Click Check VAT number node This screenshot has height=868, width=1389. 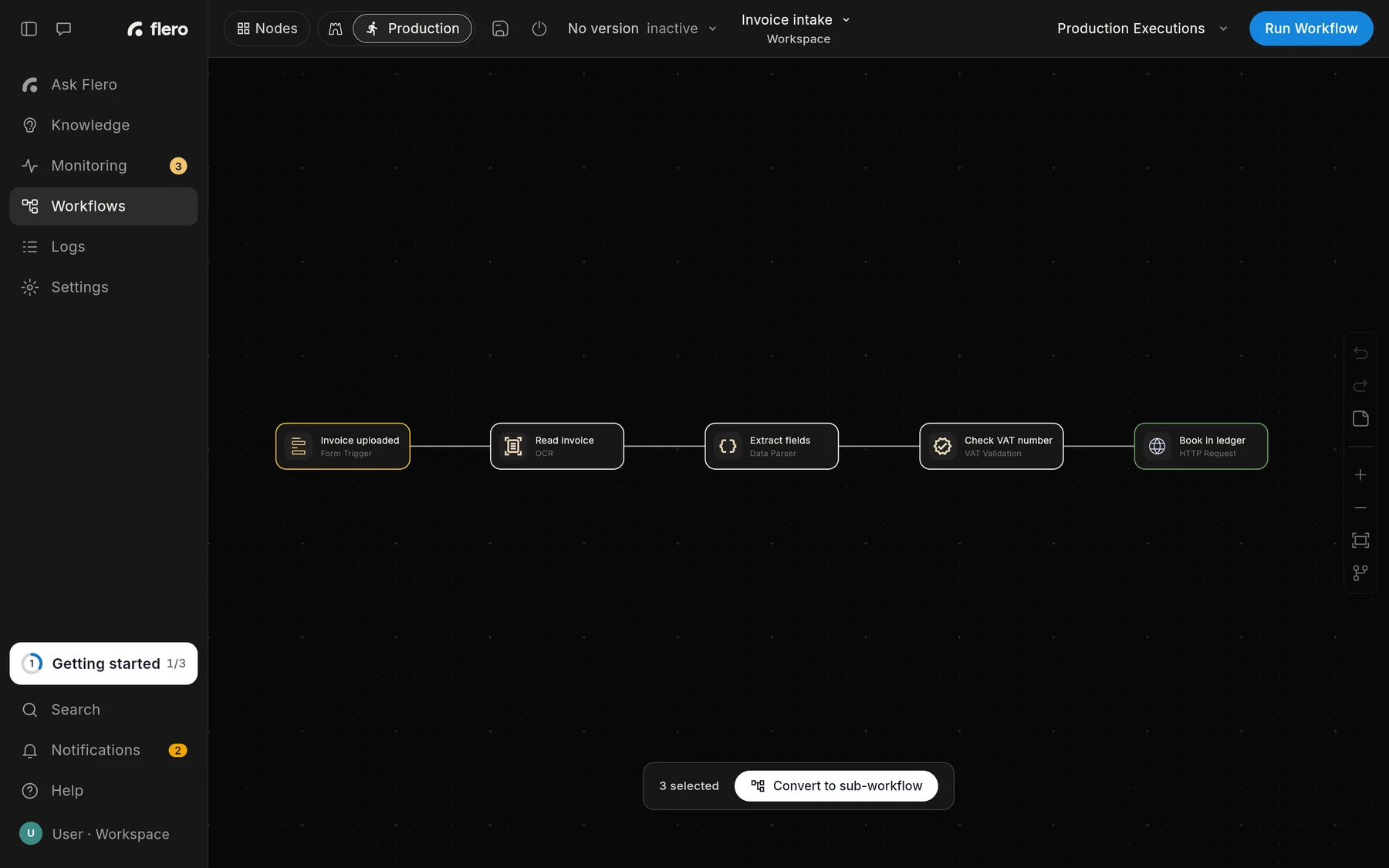pos(992,446)
